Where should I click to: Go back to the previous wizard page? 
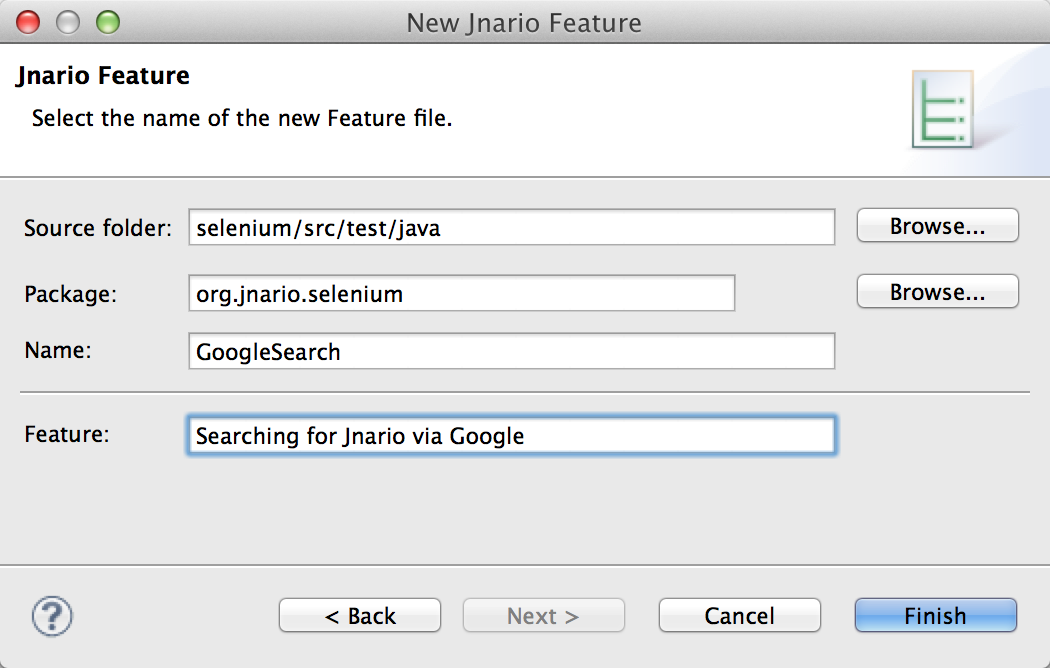(x=359, y=615)
